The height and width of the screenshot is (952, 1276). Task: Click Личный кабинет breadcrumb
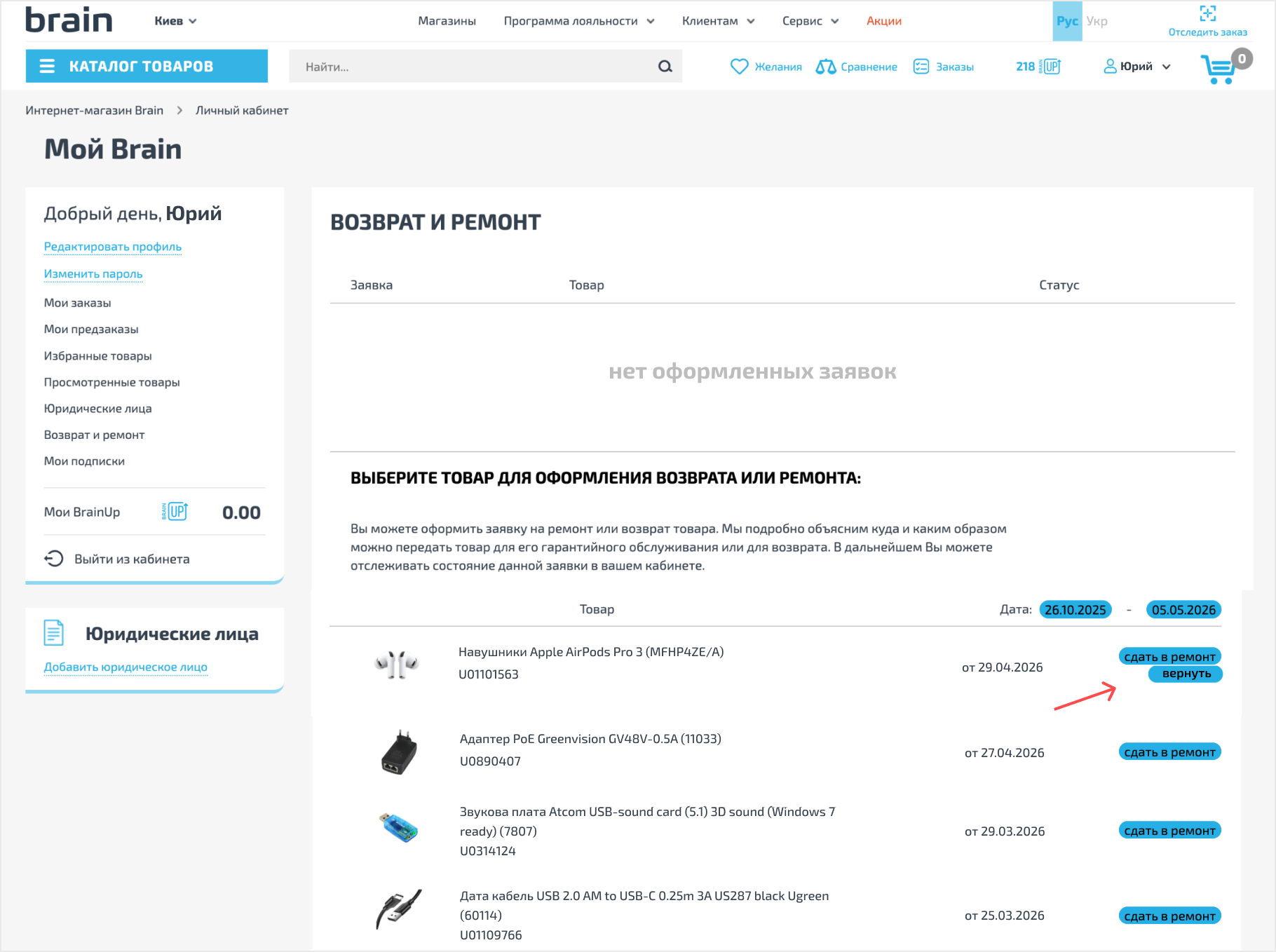click(242, 110)
